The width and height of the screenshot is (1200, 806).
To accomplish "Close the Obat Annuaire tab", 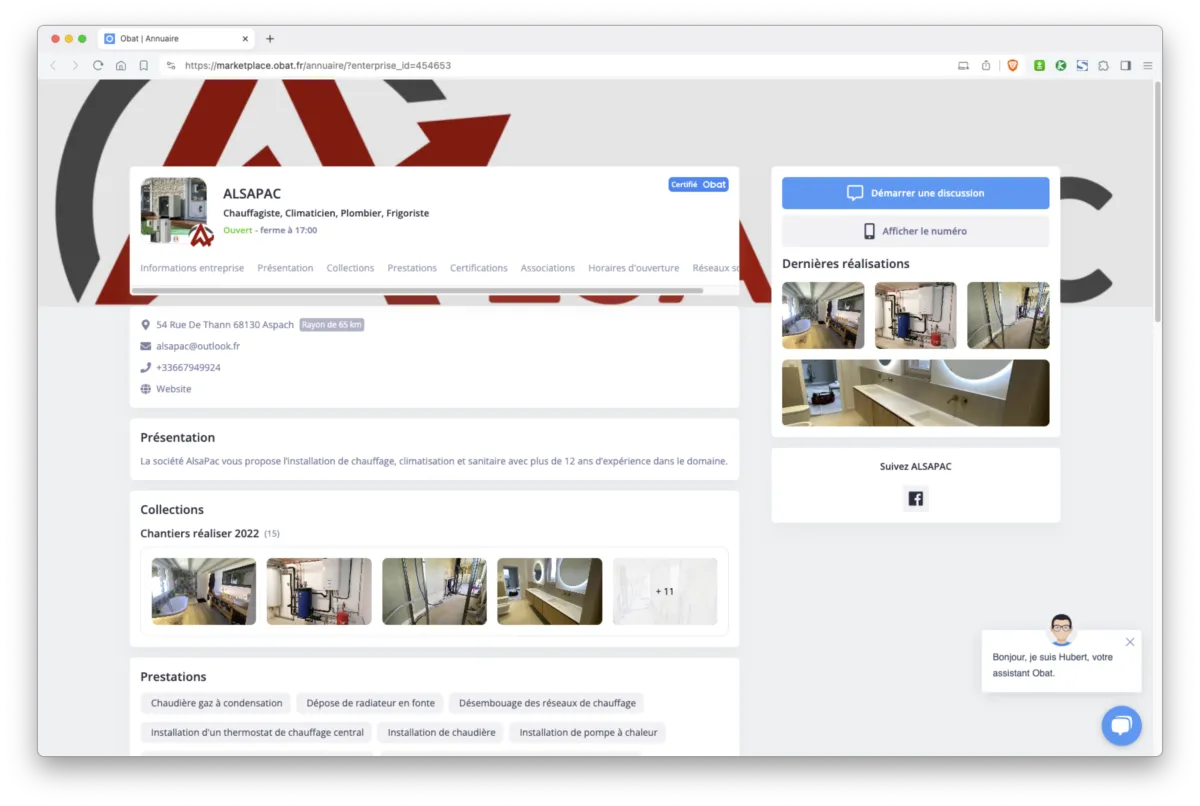I will [x=245, y=39].
